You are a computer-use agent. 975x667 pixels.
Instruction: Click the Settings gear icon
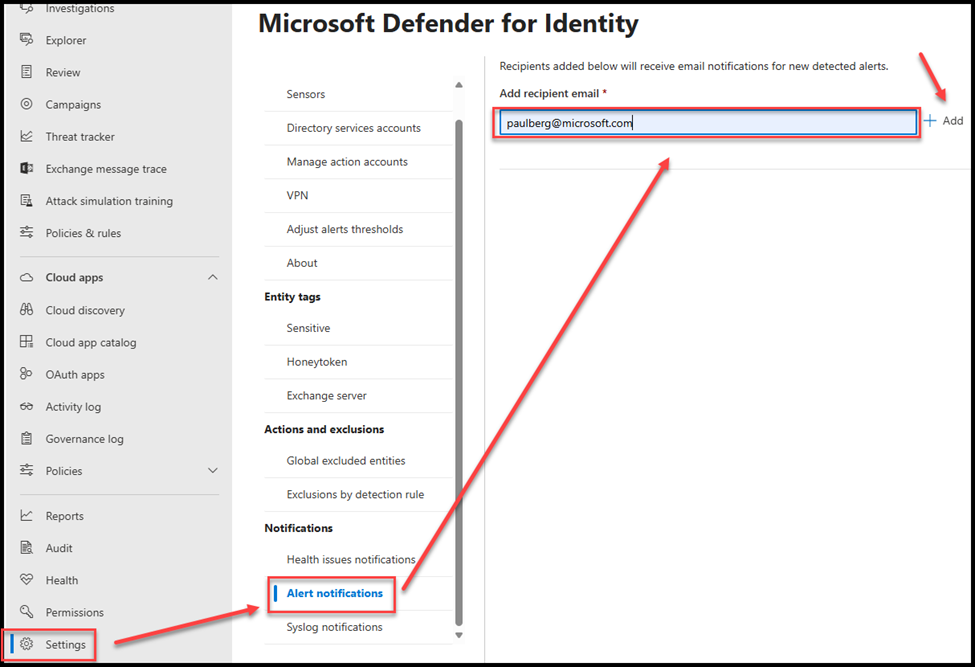pyautogui.click(x=26, y=644)
